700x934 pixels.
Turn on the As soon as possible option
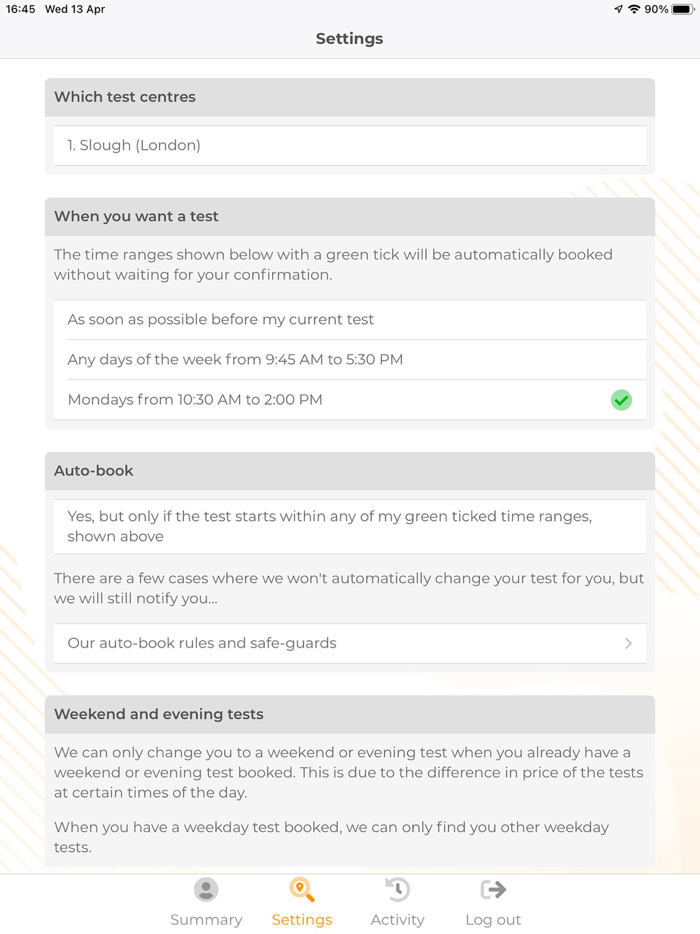pyautogui.click(x=621, y=317)
